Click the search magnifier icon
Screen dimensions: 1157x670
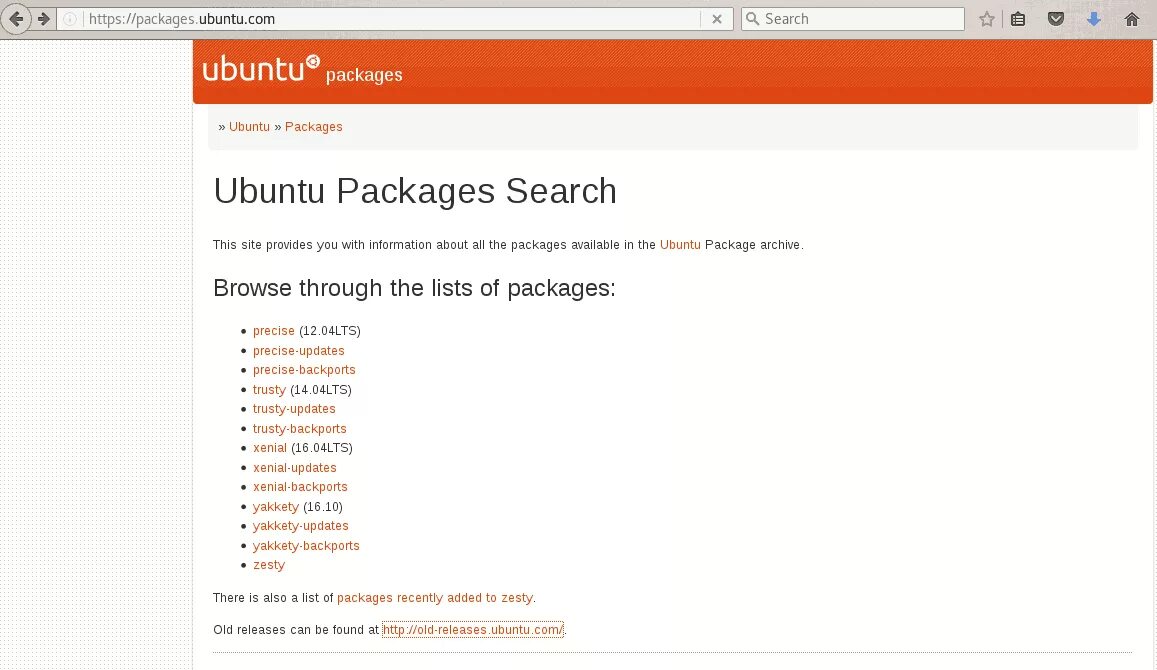coord(753,19)
